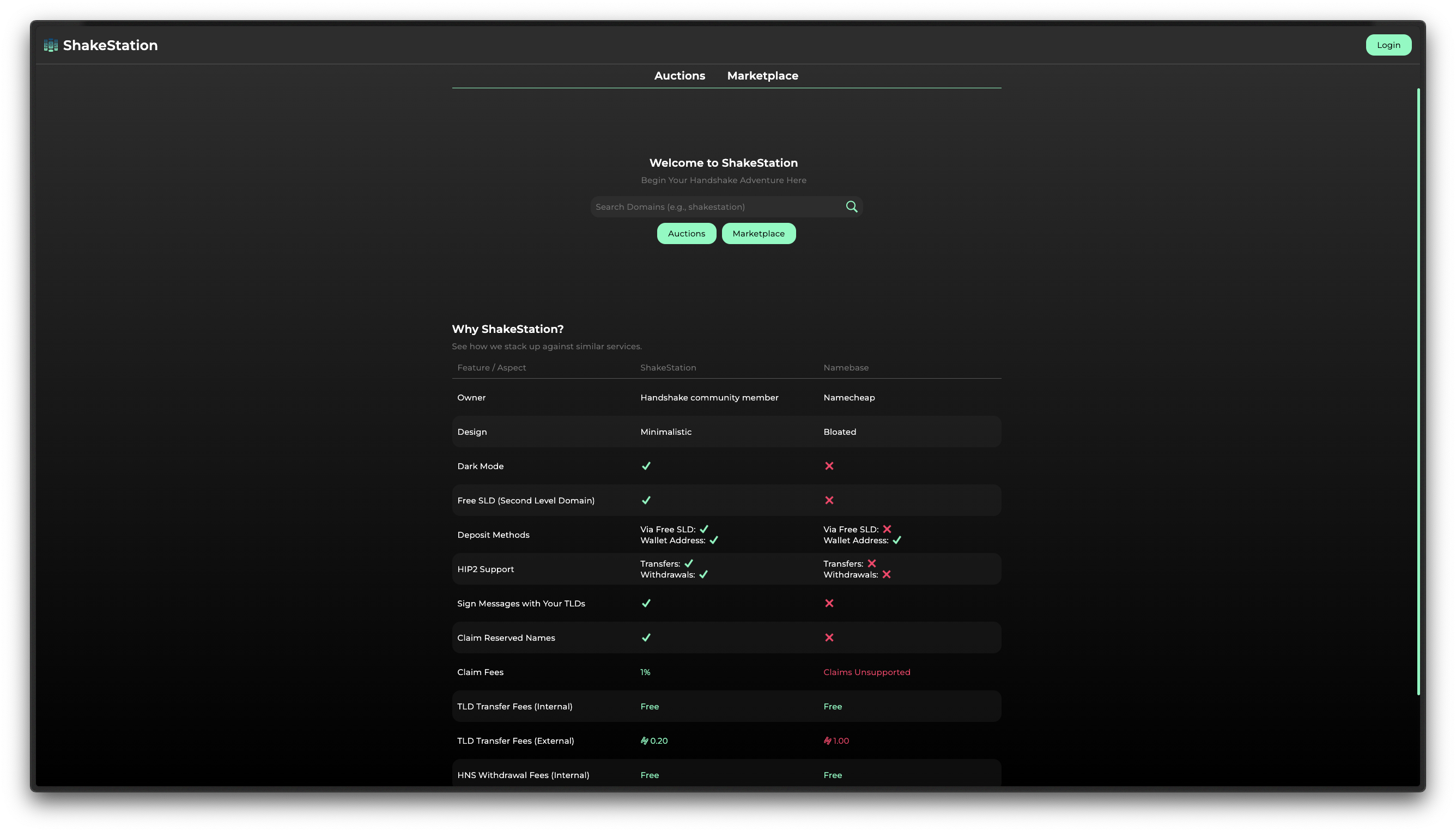Select the 'ShakeStation' column header
Screen dimensions: 1456x832
click(668, 368)
